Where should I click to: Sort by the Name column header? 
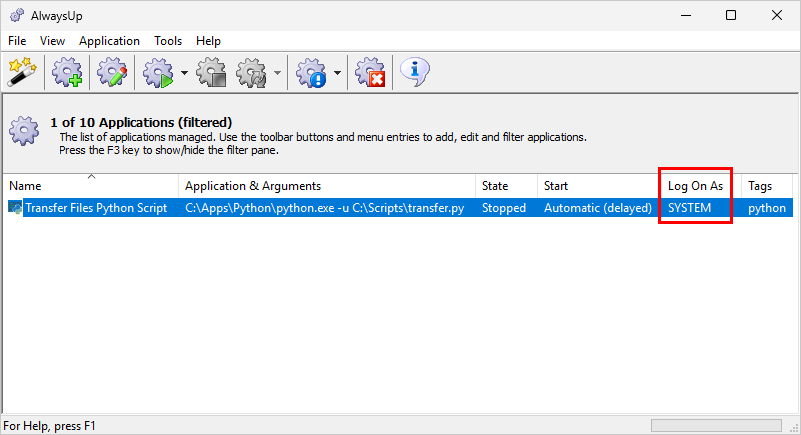(91, 186)
